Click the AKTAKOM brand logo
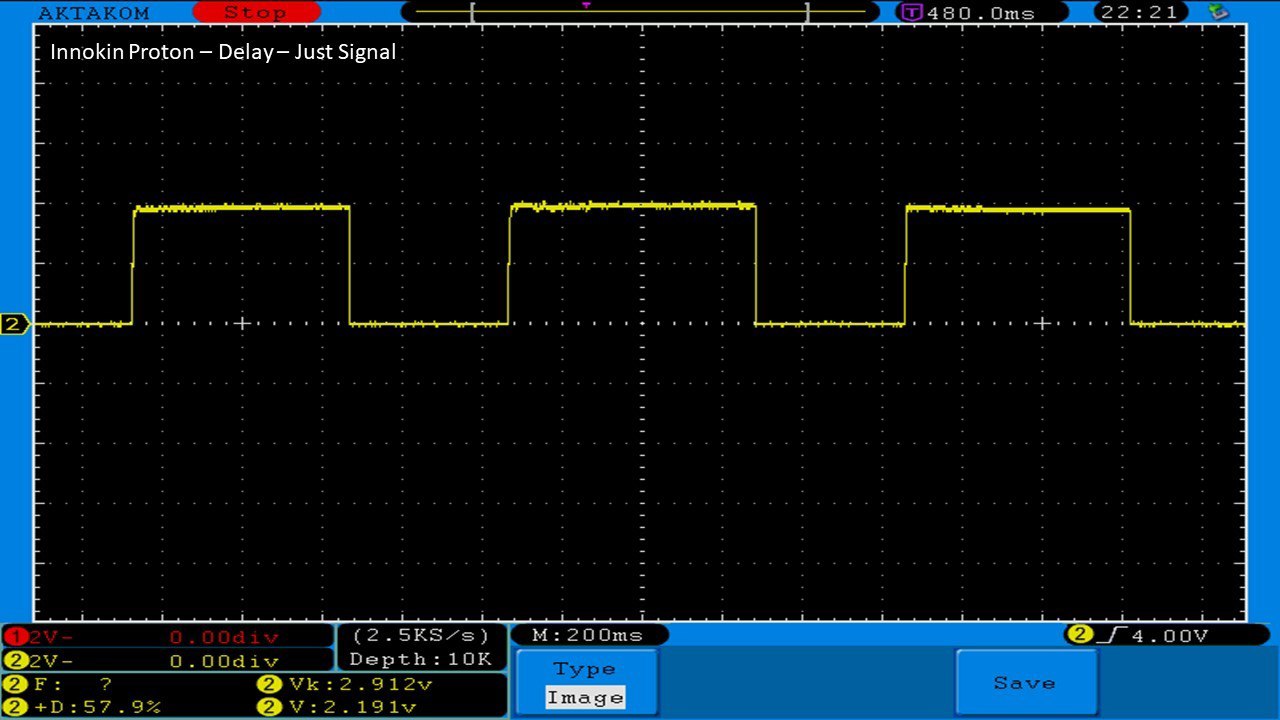This screenshot has height=720, width=1280. click(x=93, y=13)
